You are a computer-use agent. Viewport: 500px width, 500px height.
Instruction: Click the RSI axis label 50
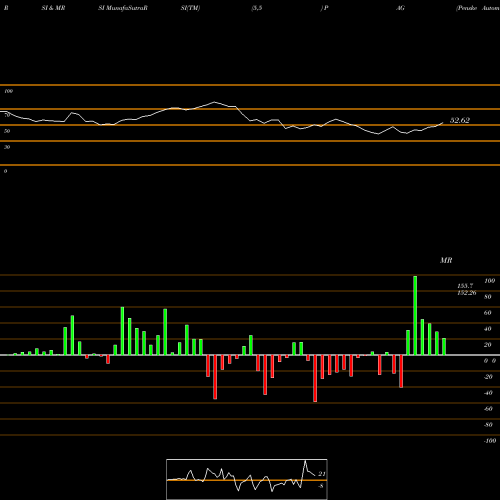tap(7, 131)
